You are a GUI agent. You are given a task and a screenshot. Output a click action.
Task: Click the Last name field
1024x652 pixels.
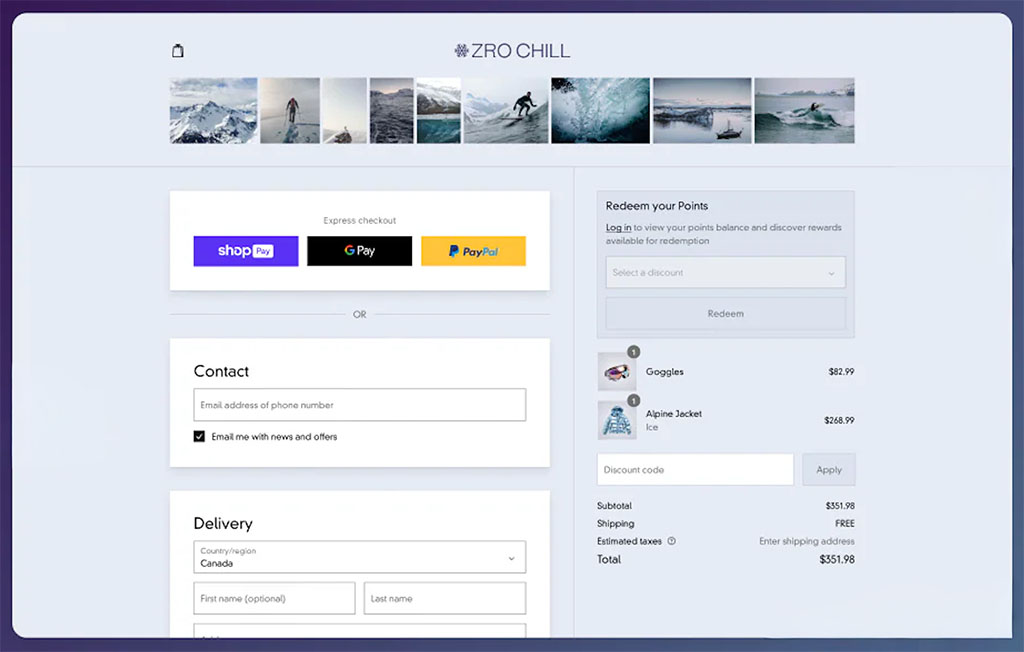point(445,597)
